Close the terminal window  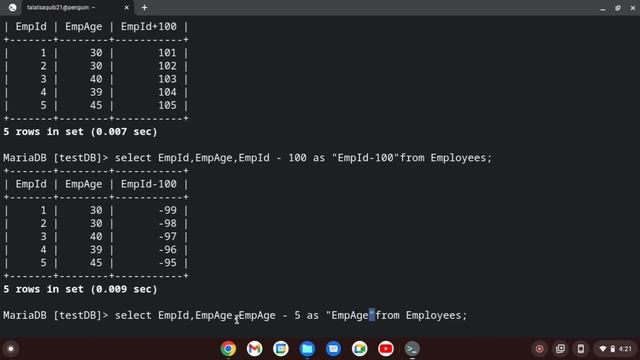tap(633, 8)
